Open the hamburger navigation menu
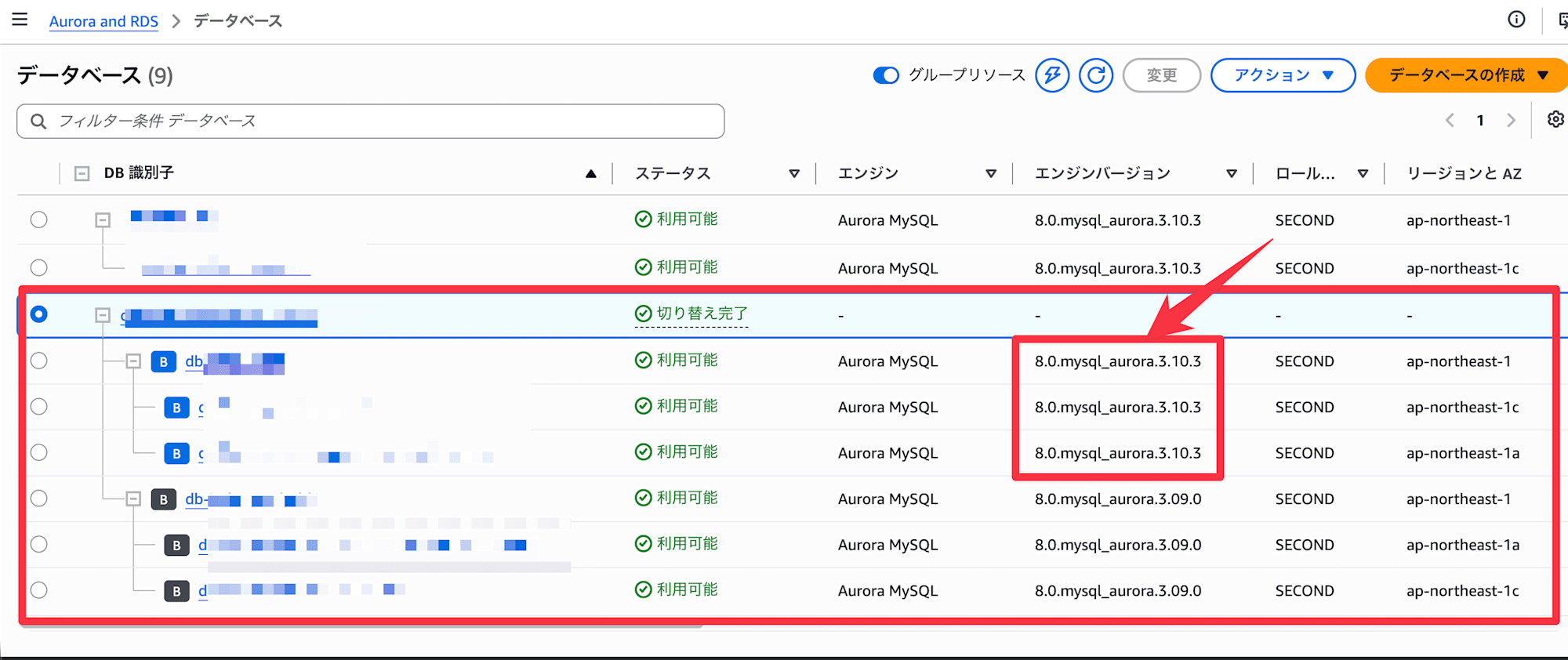Image resolution: width=1568 pixels, height=660 pixels. [x=20, y=20]
